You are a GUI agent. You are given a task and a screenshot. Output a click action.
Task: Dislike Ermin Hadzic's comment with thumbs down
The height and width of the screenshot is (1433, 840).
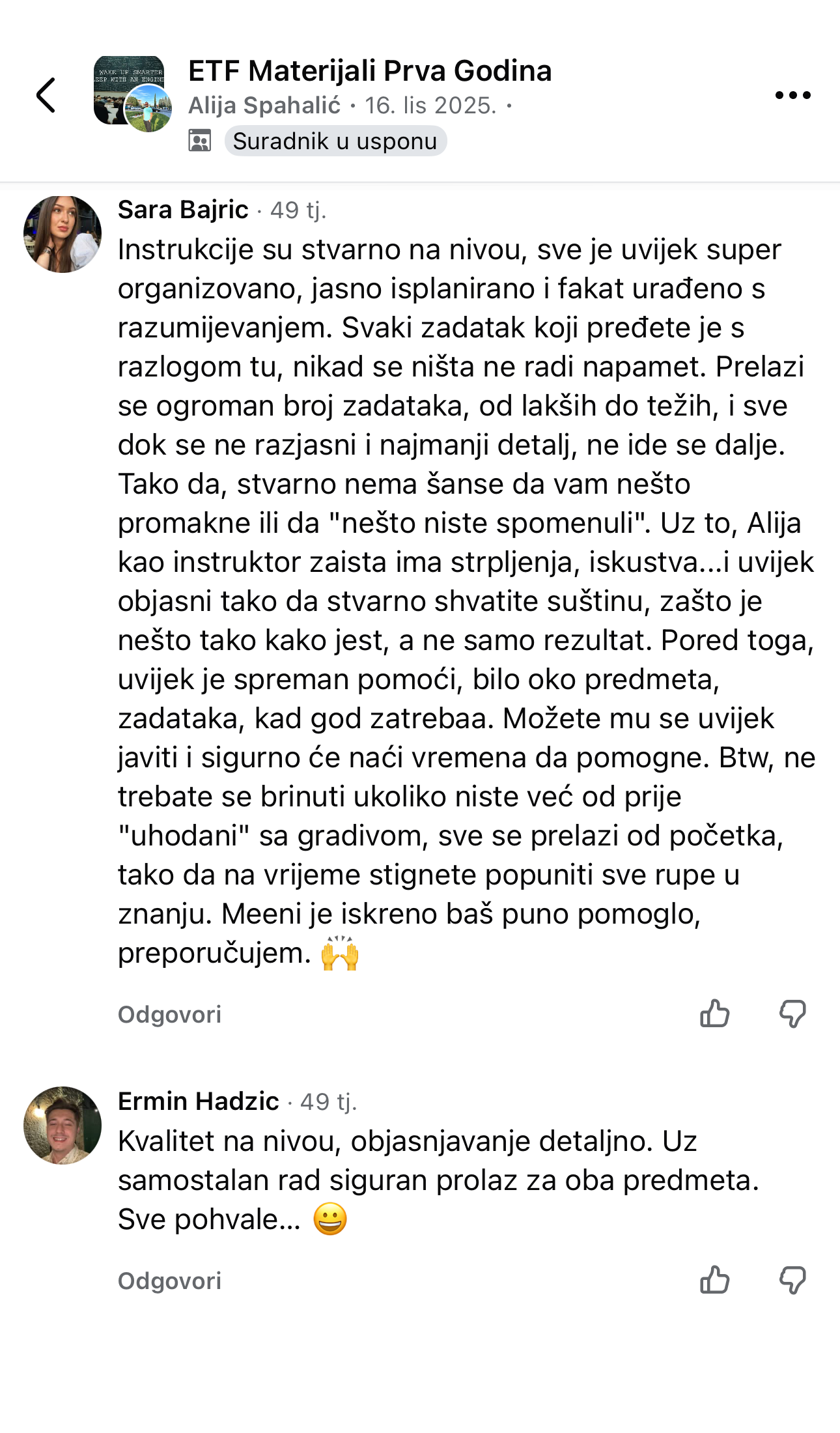click(792, 1281)
